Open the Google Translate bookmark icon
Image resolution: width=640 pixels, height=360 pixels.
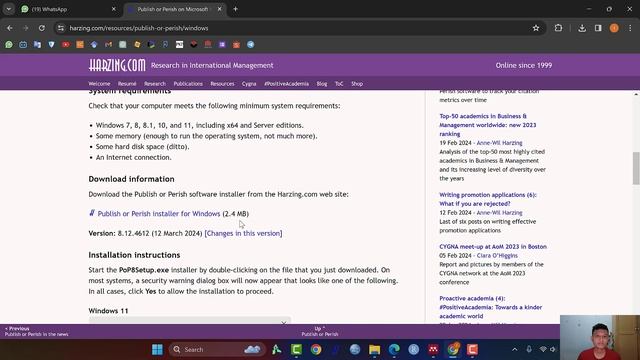(x=37, y=44)
